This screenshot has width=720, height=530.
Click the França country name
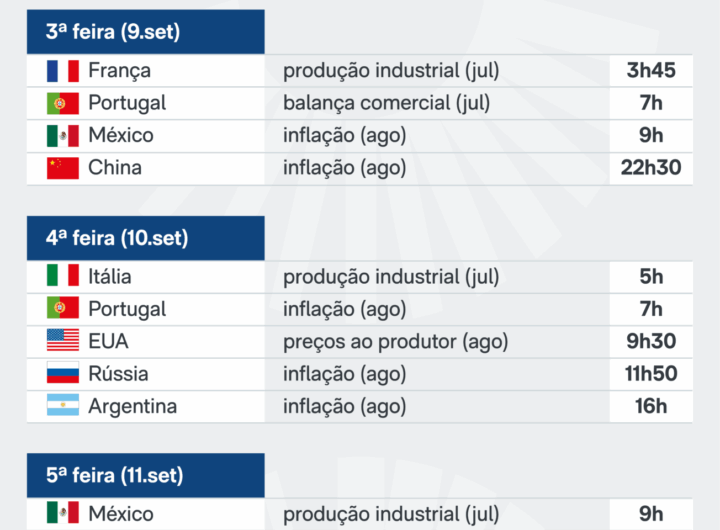pos(120,71)
